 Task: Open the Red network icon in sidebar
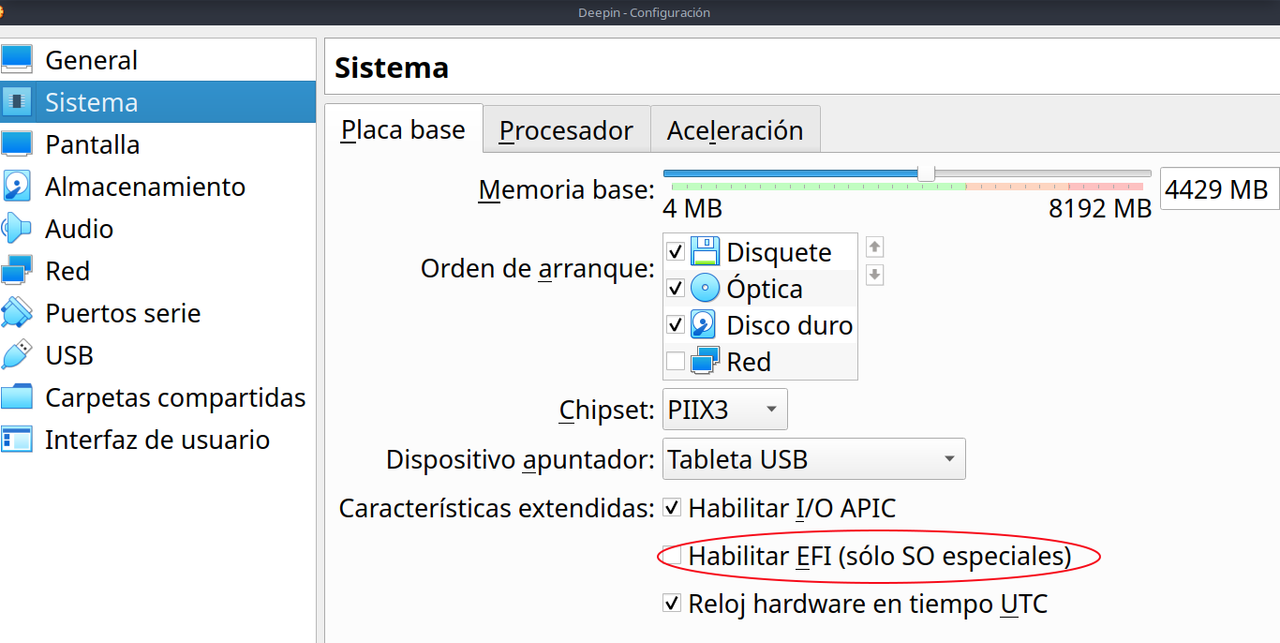point(17,270)
